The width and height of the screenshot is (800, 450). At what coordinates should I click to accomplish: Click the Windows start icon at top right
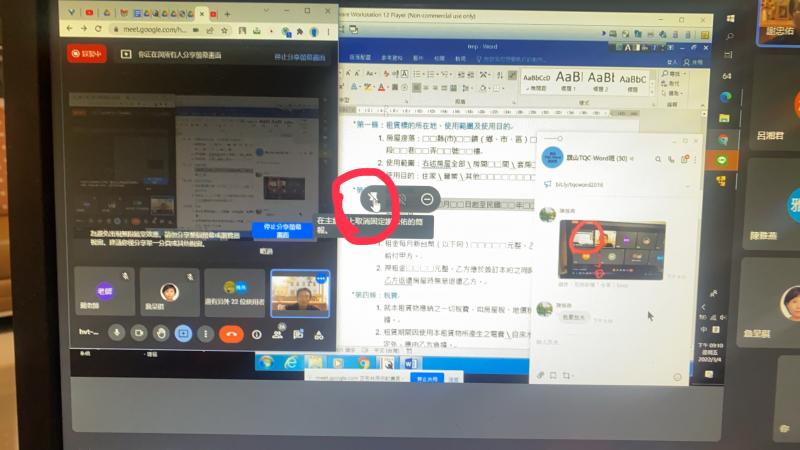[x=731, y=18]
